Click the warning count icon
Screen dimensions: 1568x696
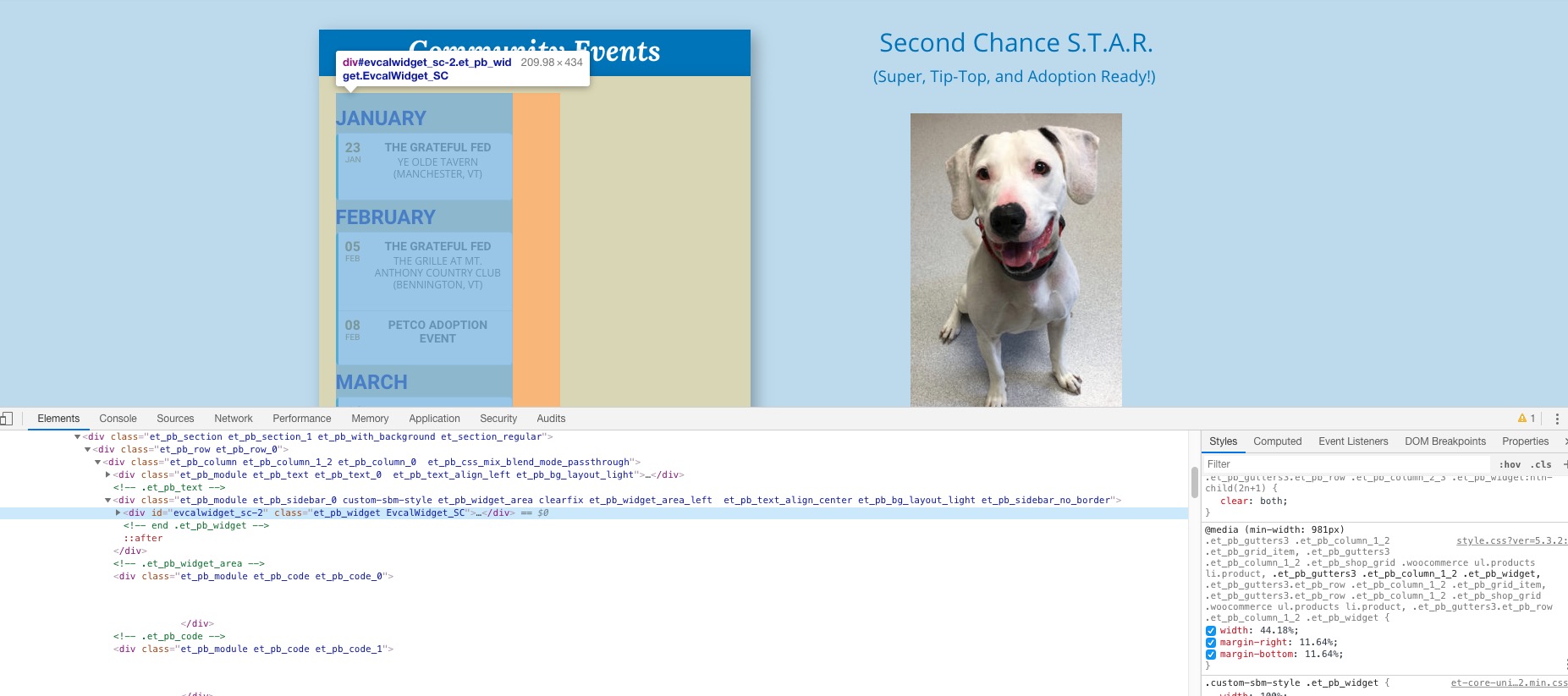1527,419
